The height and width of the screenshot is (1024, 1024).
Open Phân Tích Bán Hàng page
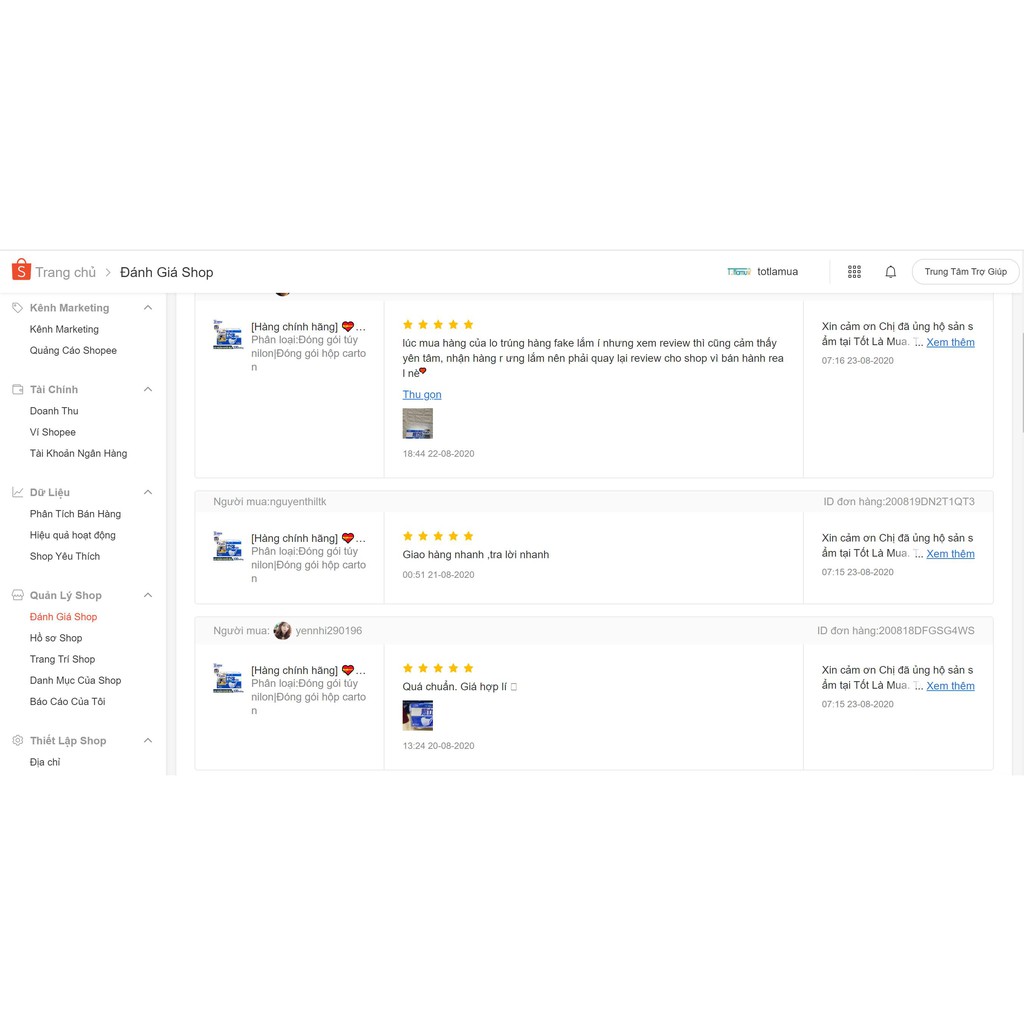75,514
